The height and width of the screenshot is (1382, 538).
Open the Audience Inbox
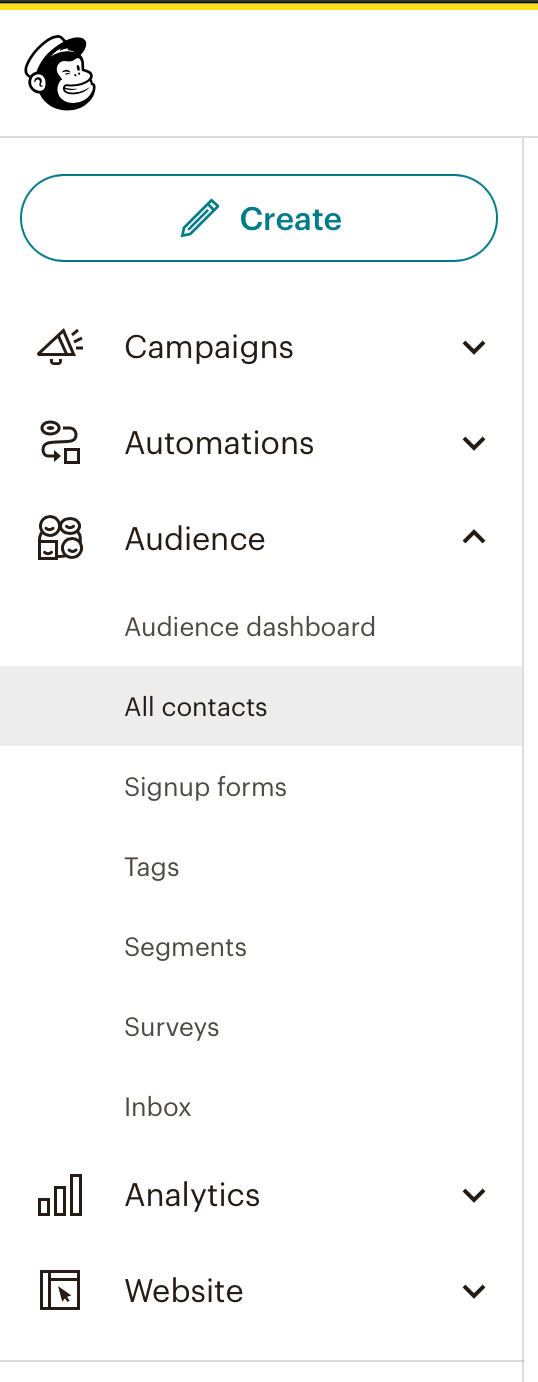(x=158, y=1107)
